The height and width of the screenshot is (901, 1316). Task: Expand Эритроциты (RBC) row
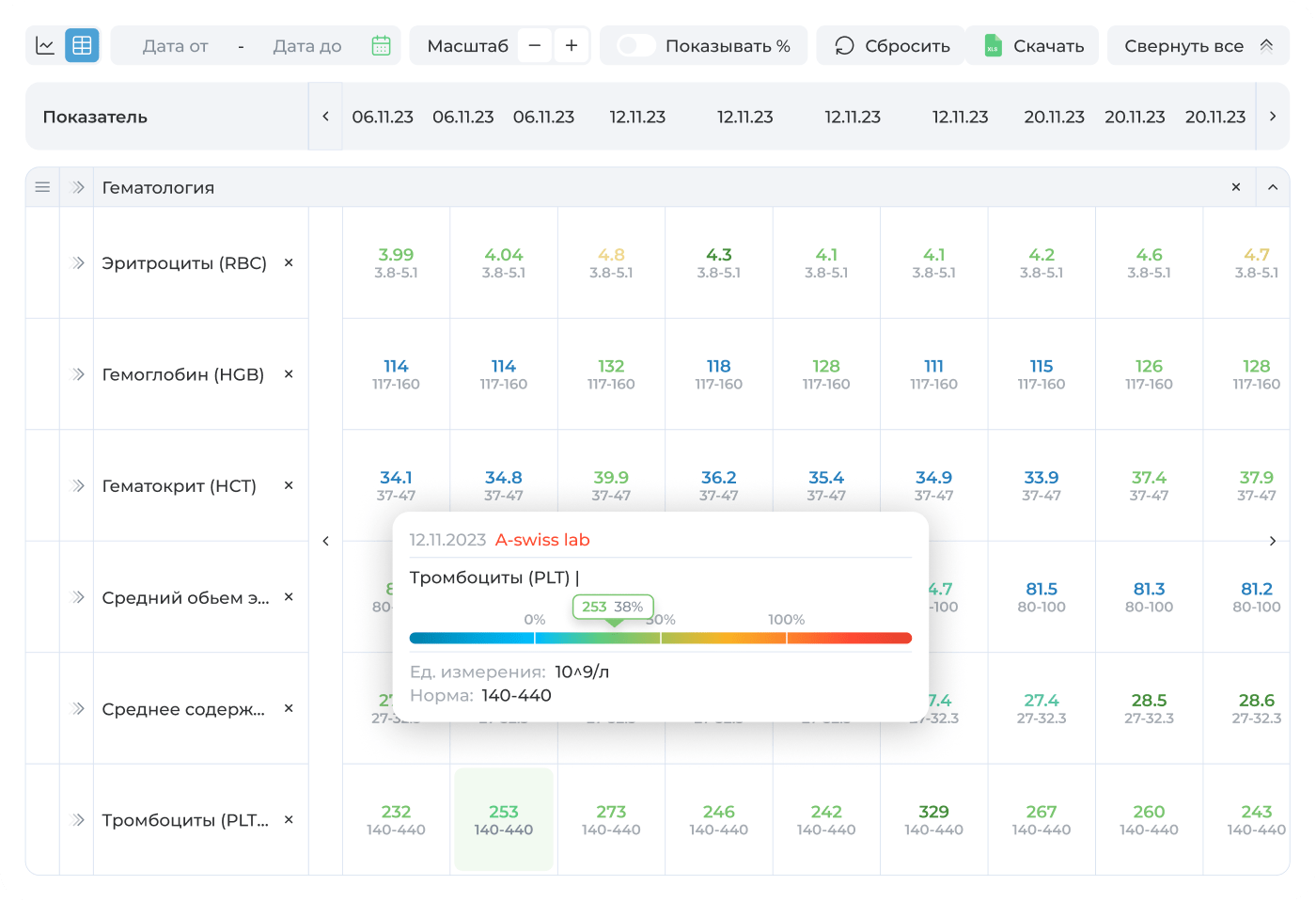[x=78, y=263]
